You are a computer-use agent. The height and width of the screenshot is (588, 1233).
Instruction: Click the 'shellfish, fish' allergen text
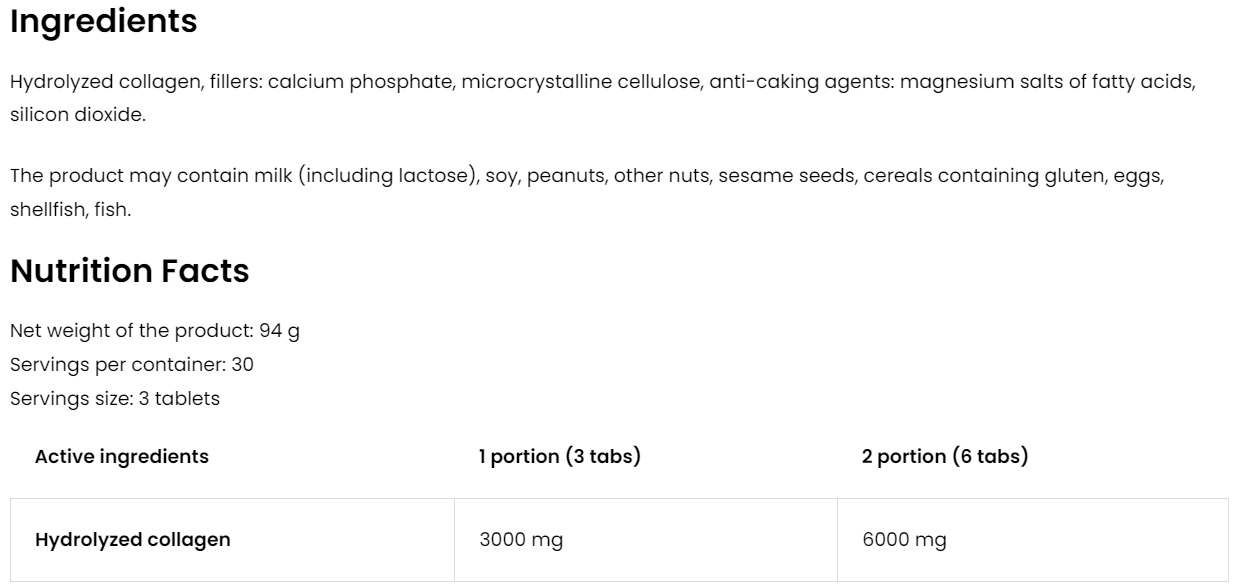[x=69, y=211]
